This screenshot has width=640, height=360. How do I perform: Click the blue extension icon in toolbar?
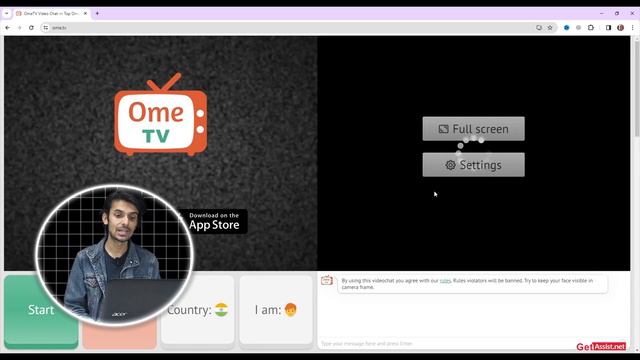pos(567,28)
